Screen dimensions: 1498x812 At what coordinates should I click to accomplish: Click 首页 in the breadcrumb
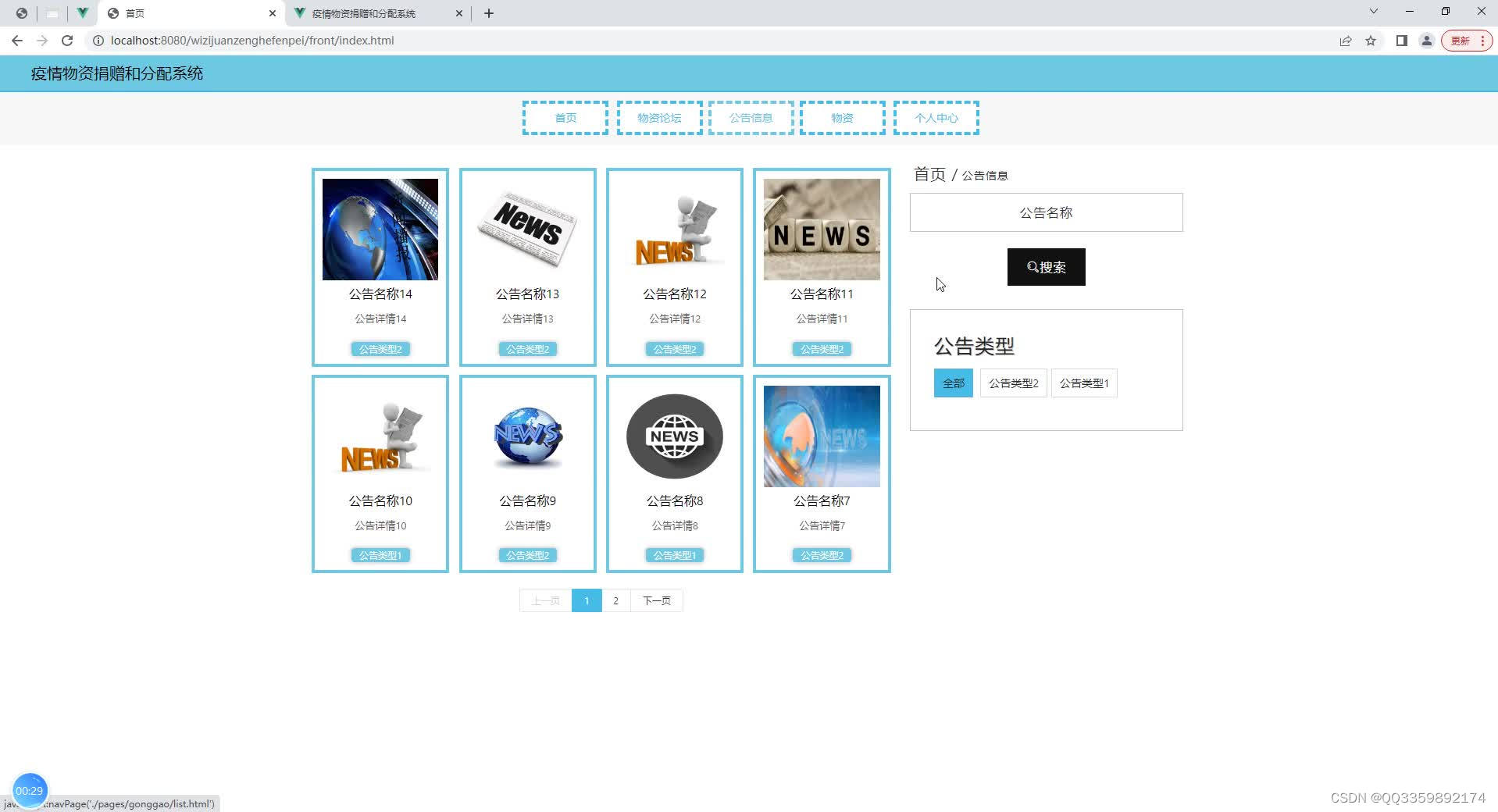tap(929, 174)
